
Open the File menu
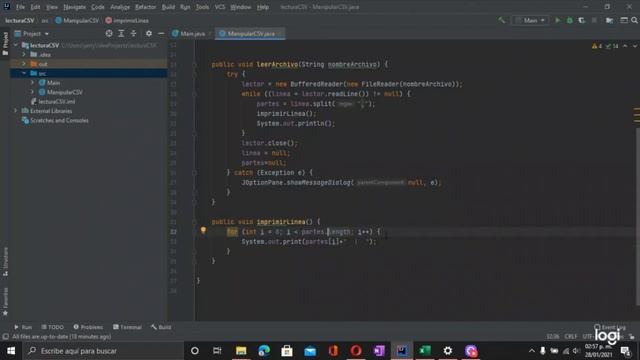pyautogui.click(x=20, y=7)
